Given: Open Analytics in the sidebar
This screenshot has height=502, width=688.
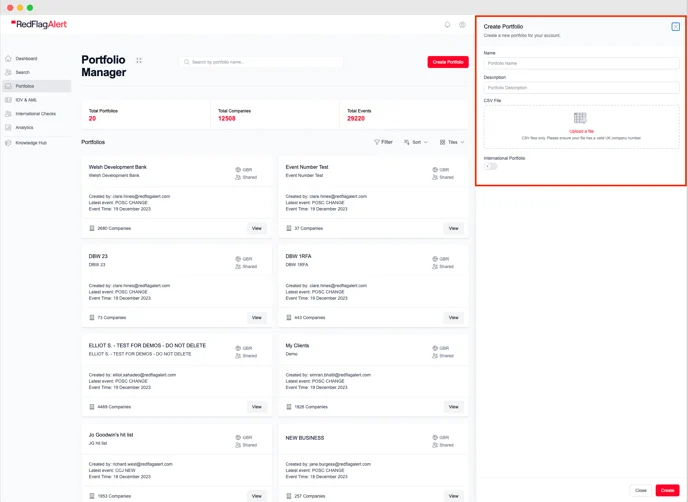Looking at the screenshot, I should (36, 128).
